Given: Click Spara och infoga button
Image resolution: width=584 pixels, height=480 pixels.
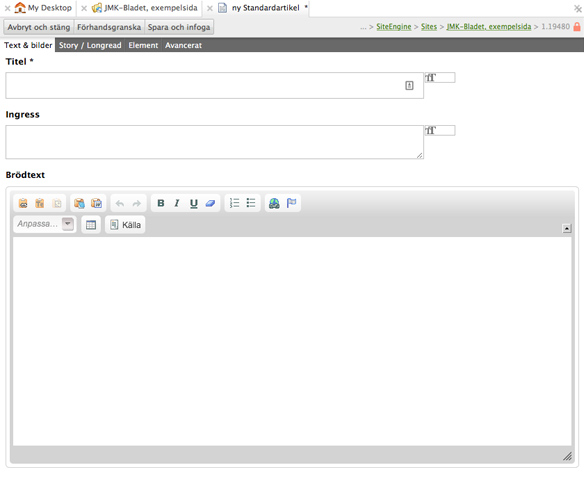Looking at the screenshot, I should click(x=179, y=27).
